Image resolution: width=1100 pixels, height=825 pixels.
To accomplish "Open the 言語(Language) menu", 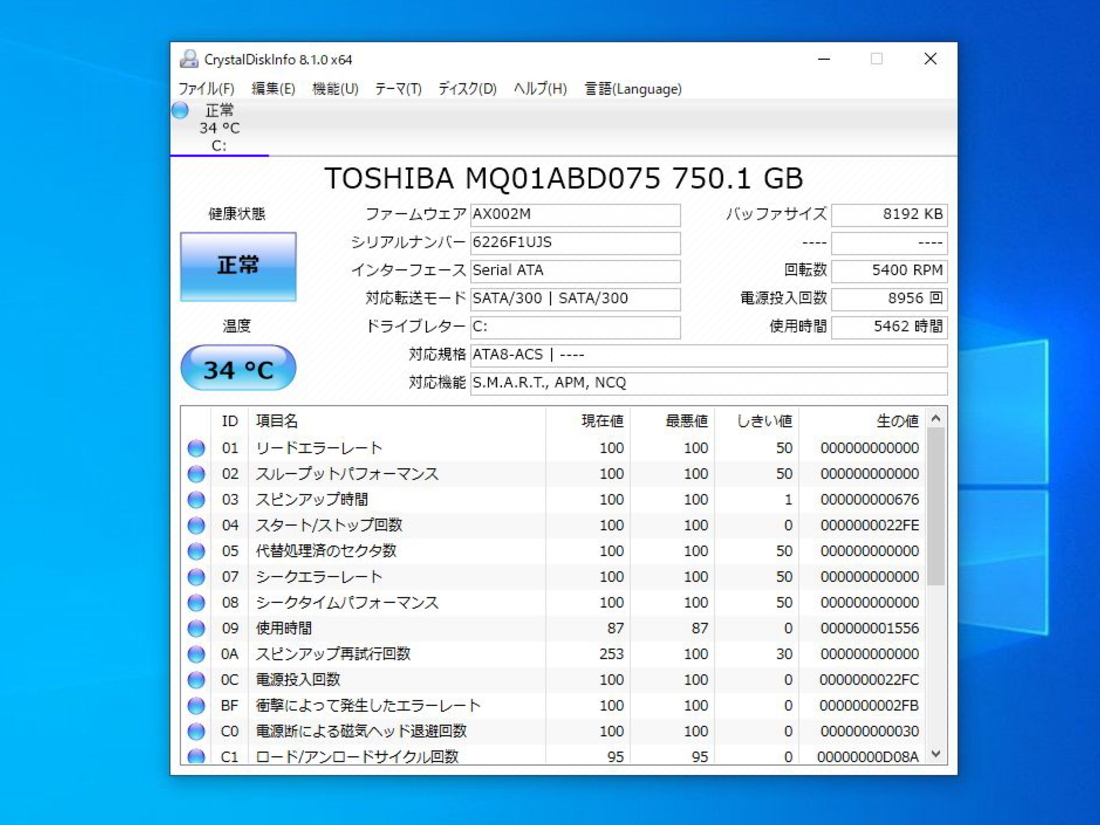I will [x=633, y=89].
